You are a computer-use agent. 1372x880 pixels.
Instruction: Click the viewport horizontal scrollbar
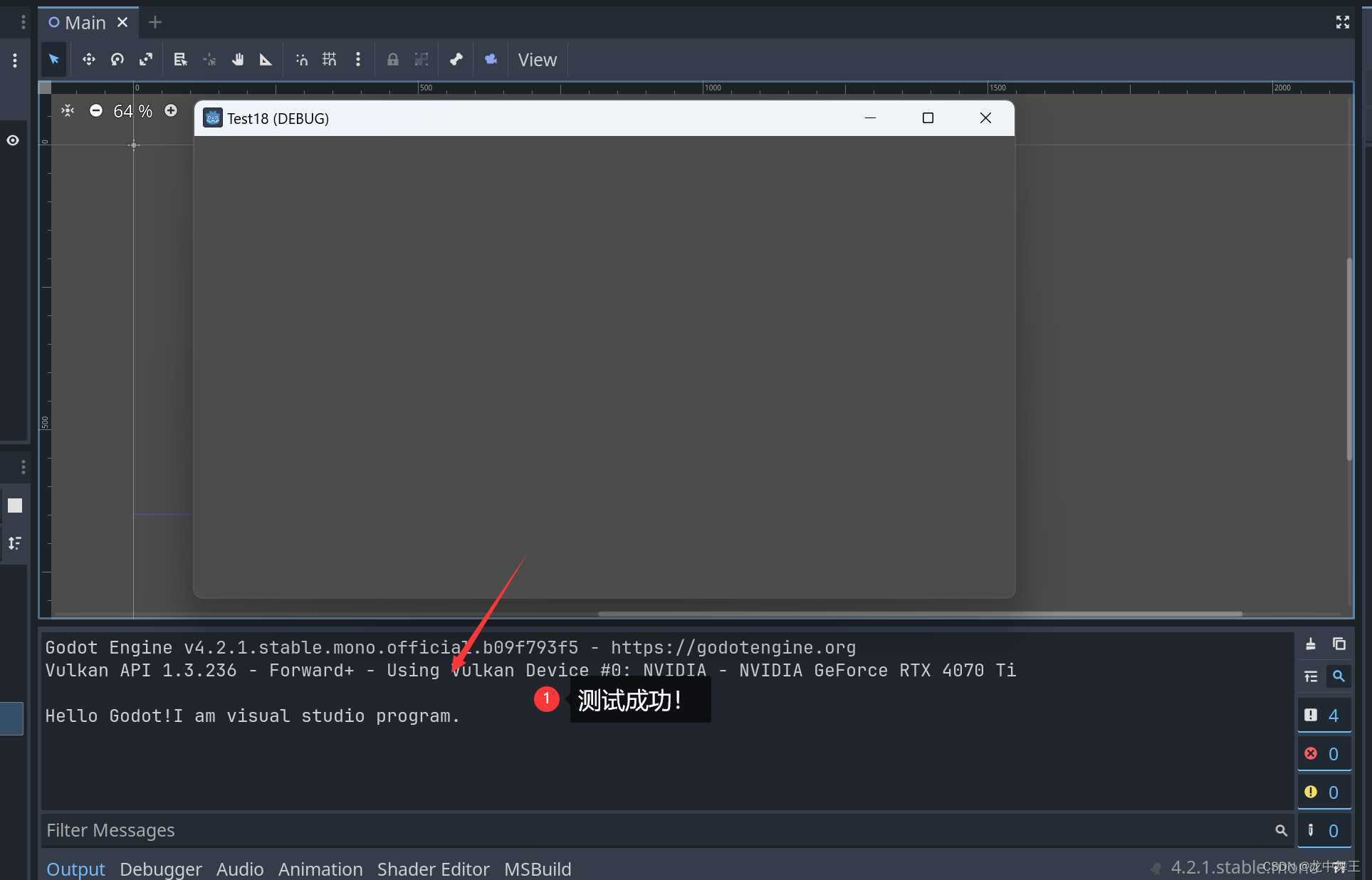click(x=920, y=613)
